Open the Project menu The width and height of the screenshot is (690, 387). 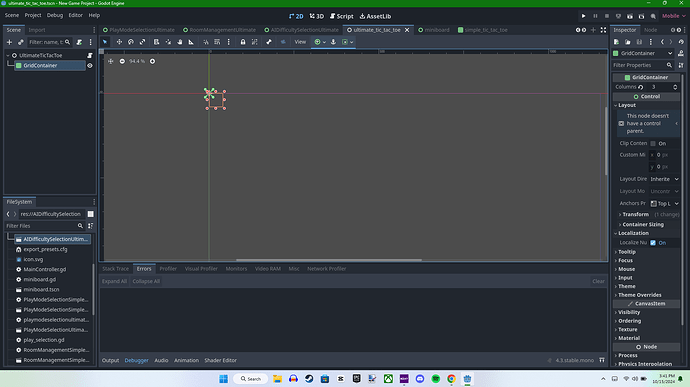33,15
